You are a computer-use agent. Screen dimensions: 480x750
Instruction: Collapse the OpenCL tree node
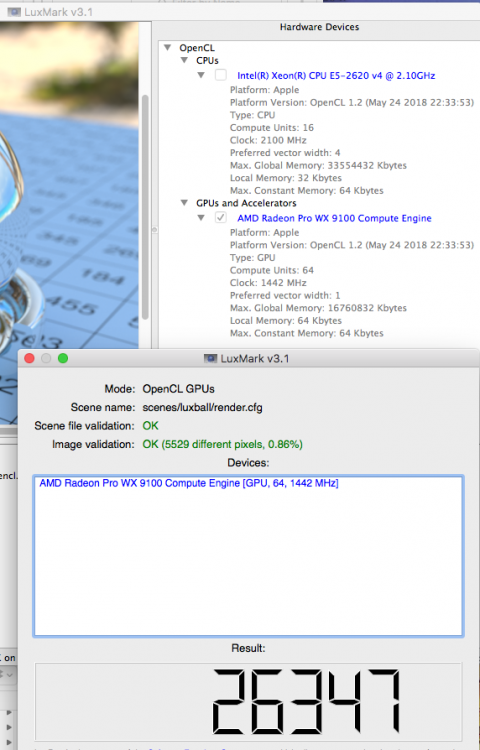click(x=167, y=47)
